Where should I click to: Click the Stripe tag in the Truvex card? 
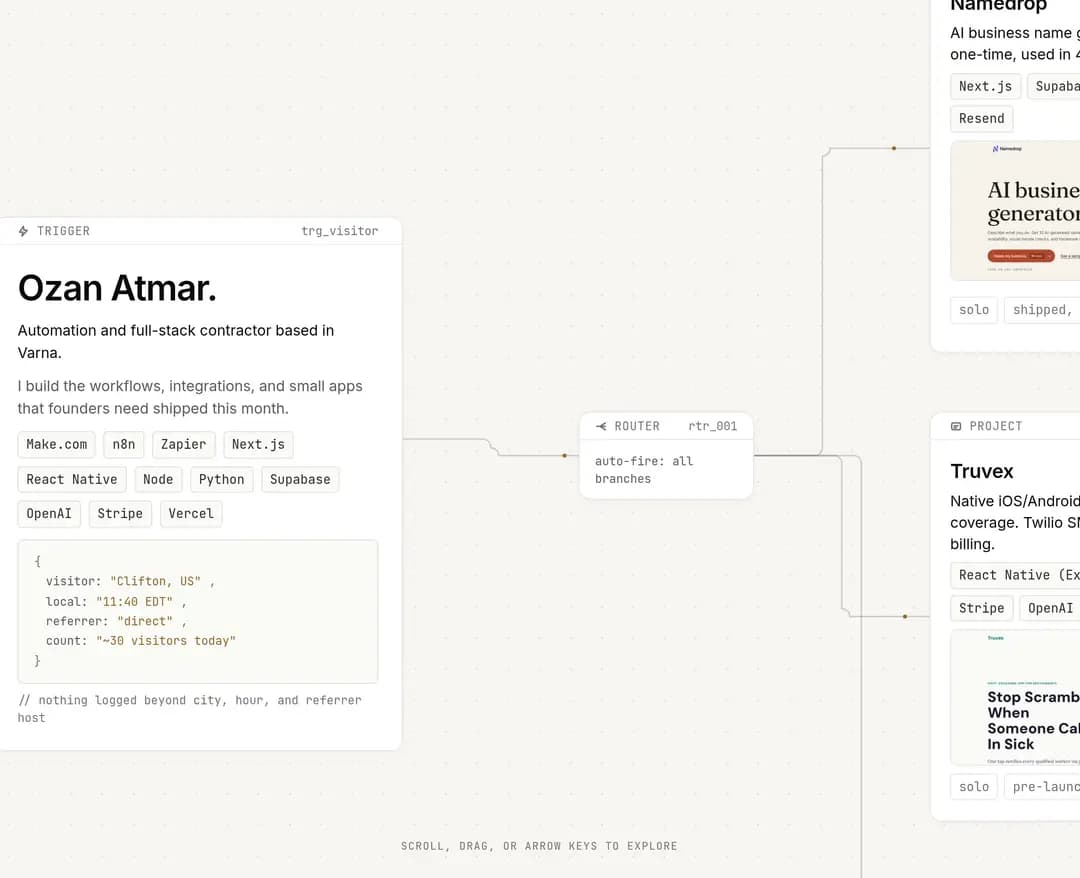[982, 608]
